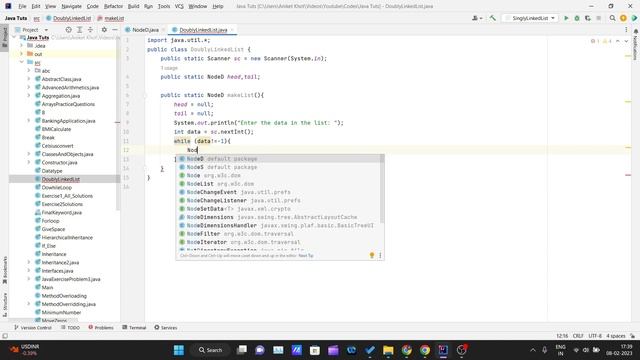Collapse the src folder
This screenshot has height=360, width=640.
tap(22, 62)
